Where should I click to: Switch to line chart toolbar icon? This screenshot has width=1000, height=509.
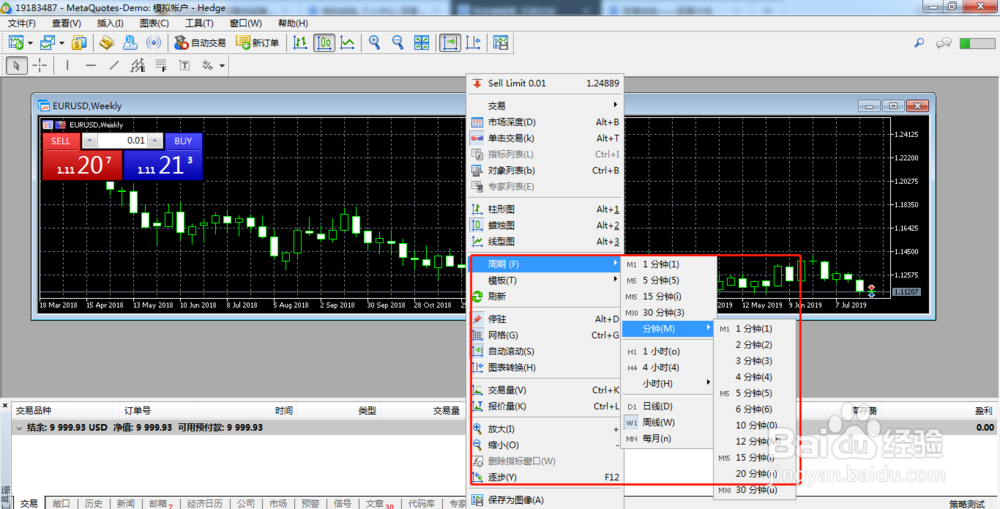coord(348,43)
